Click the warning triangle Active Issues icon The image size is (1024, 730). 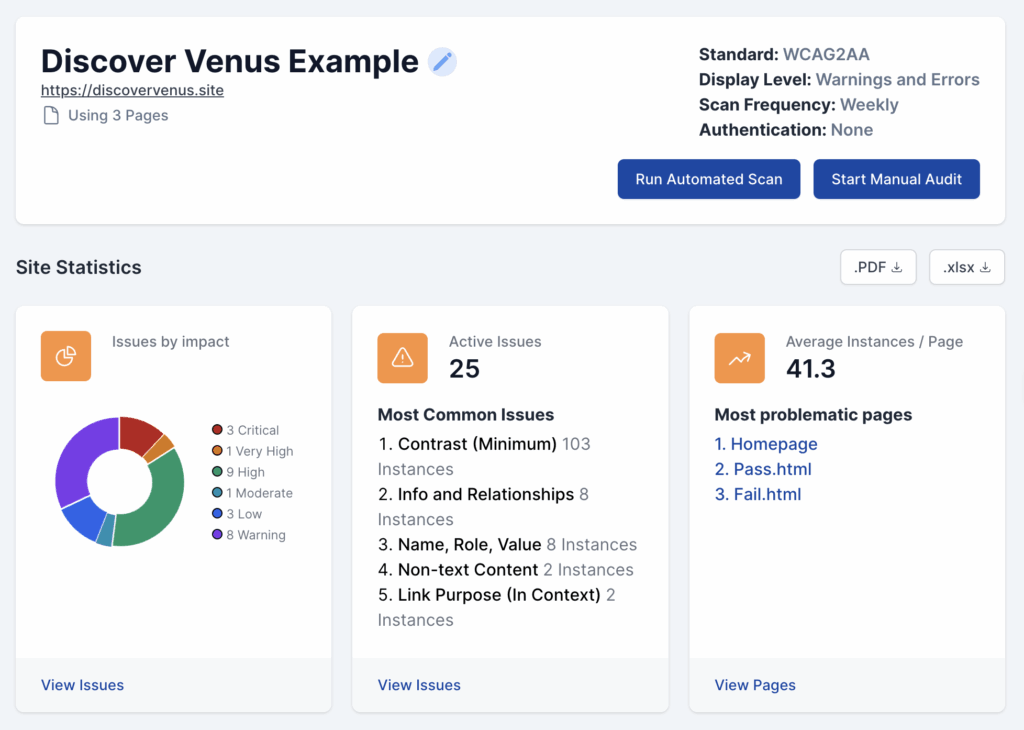click(402, 357)
